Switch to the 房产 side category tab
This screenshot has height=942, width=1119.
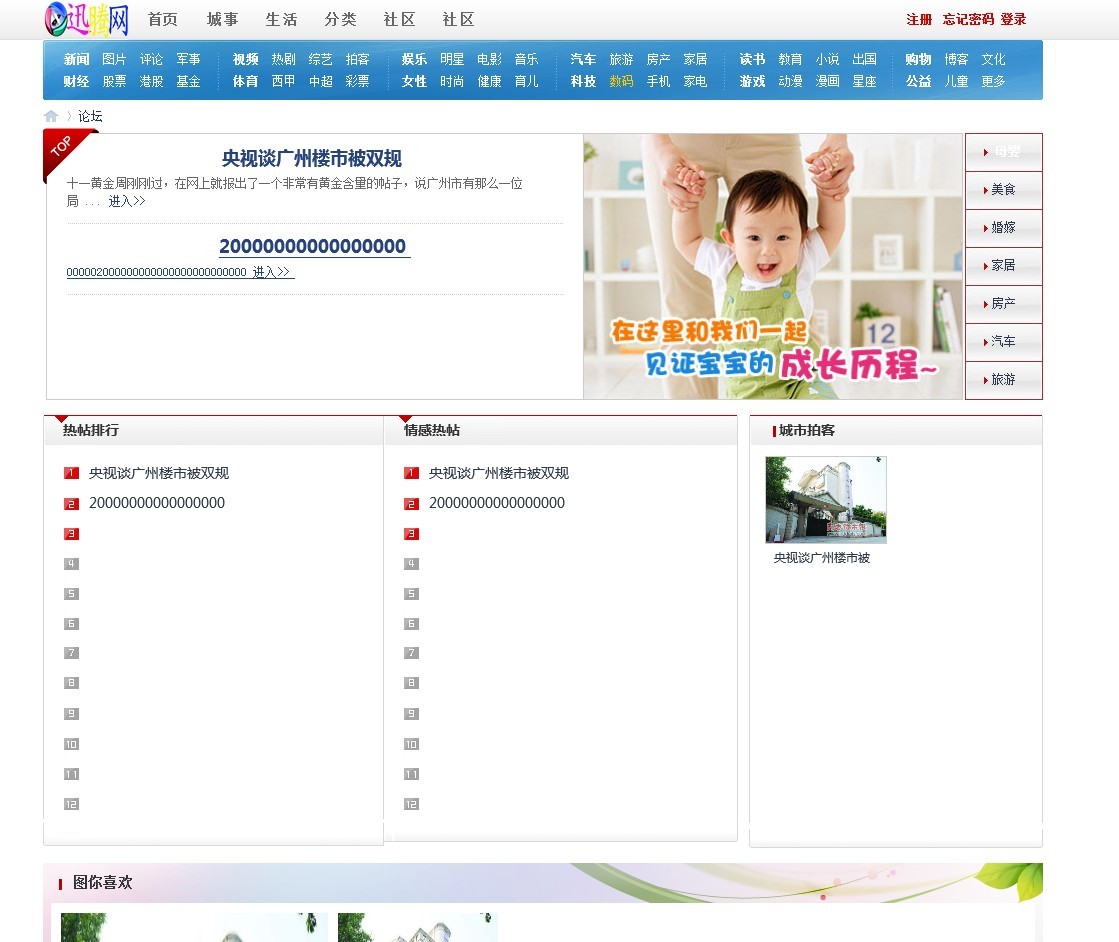coord(1003,304)
